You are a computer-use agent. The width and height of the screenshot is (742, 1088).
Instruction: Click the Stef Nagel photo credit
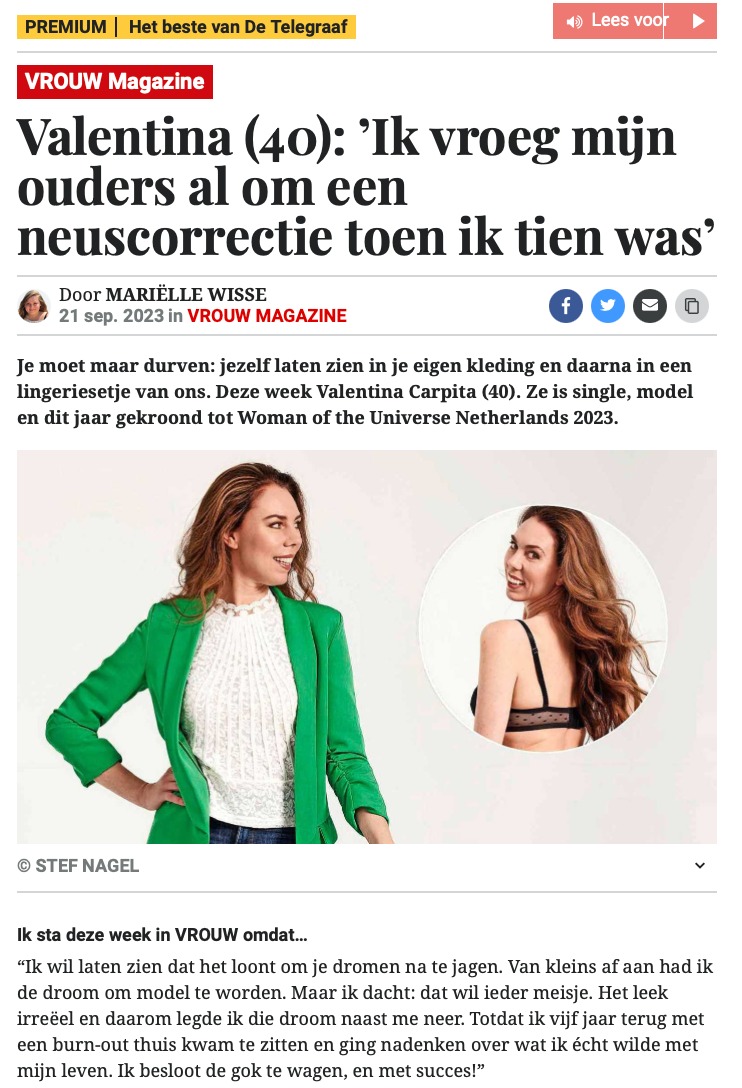click(78, 865)
